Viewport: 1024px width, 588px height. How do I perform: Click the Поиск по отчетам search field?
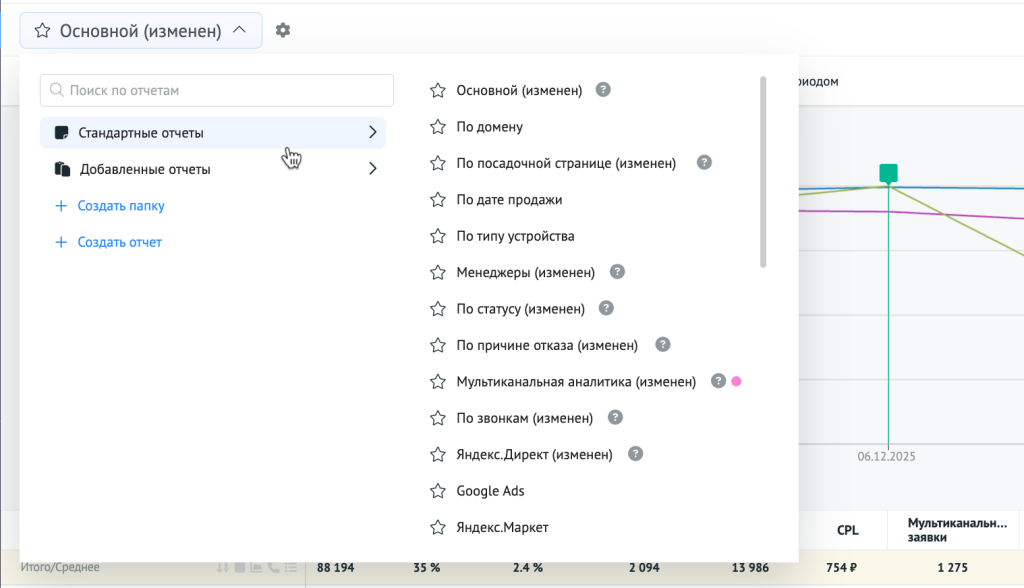[217, 90]
